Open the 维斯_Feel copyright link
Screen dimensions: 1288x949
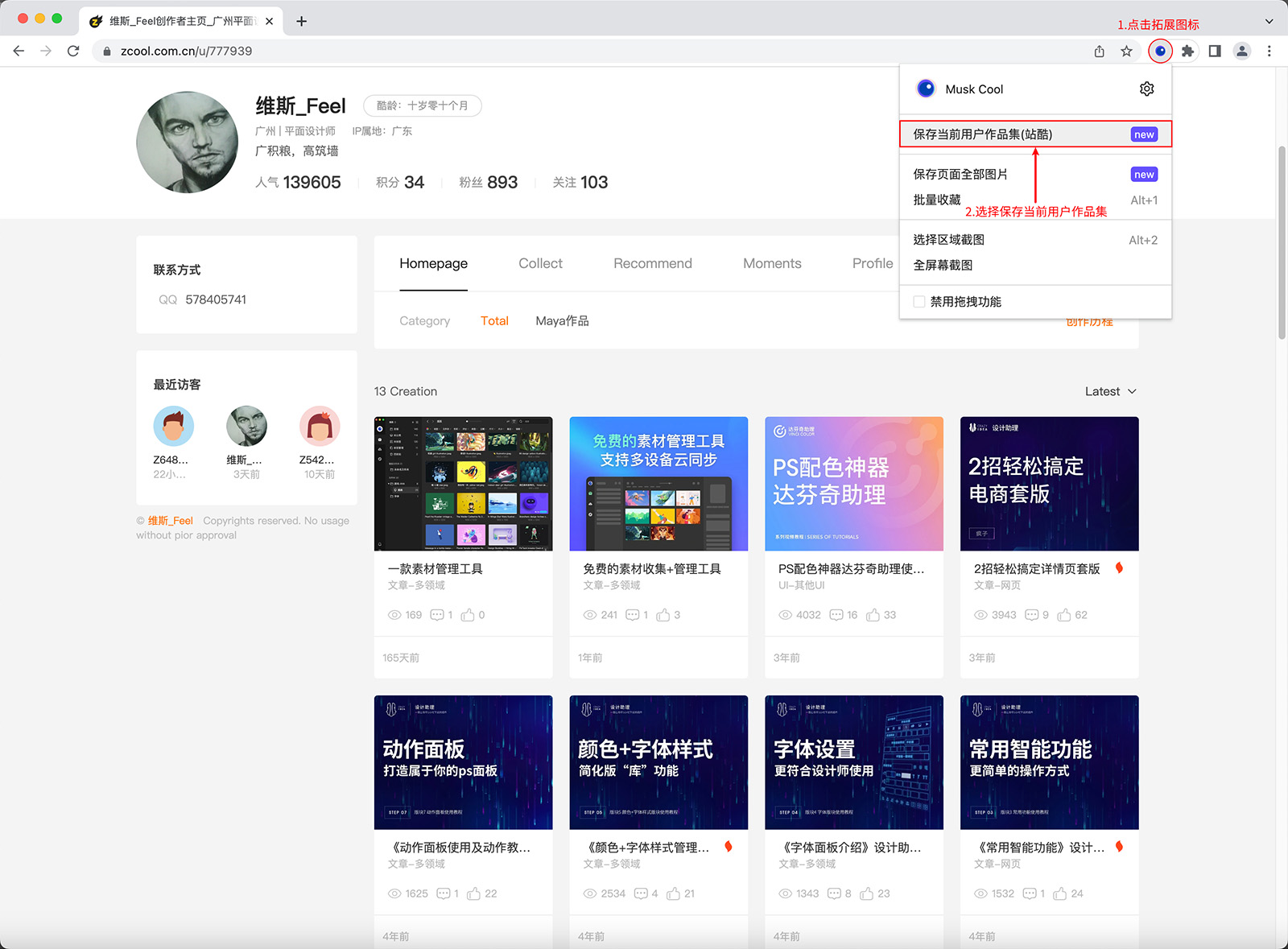click(x=170, y=521)
